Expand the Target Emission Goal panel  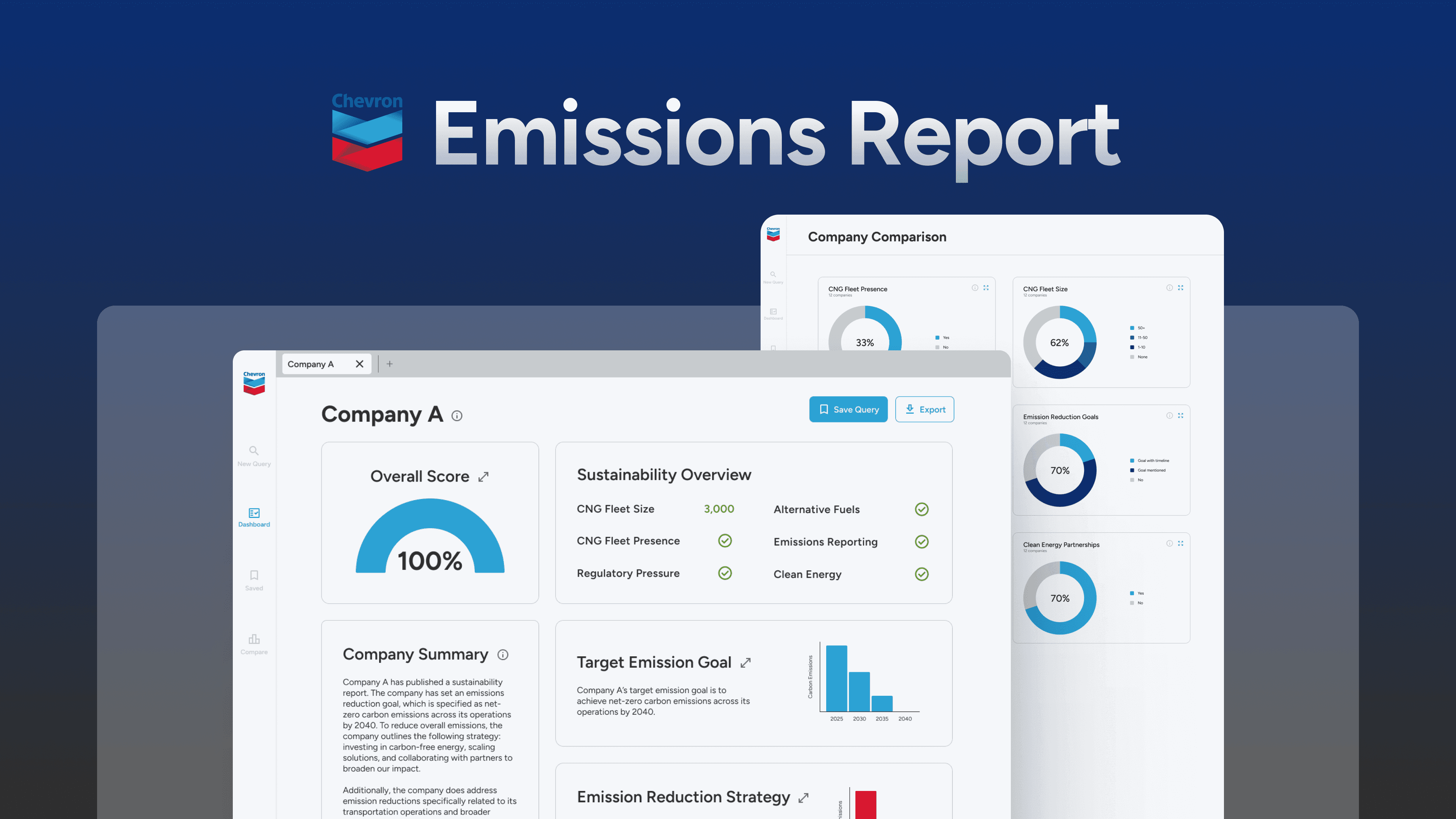coord(745,663)
